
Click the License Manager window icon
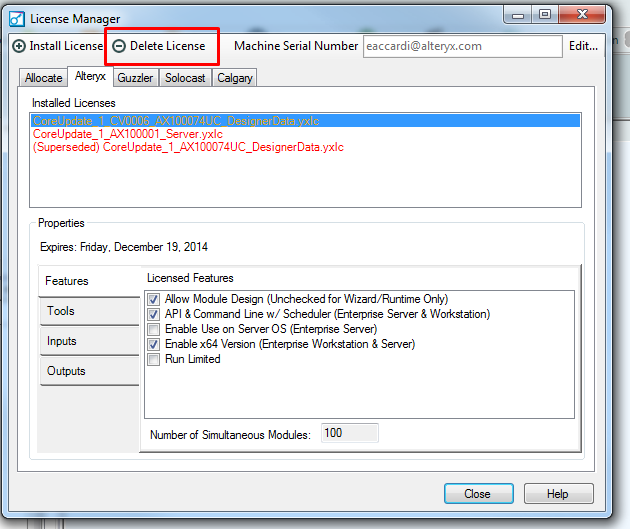[17, 18]
